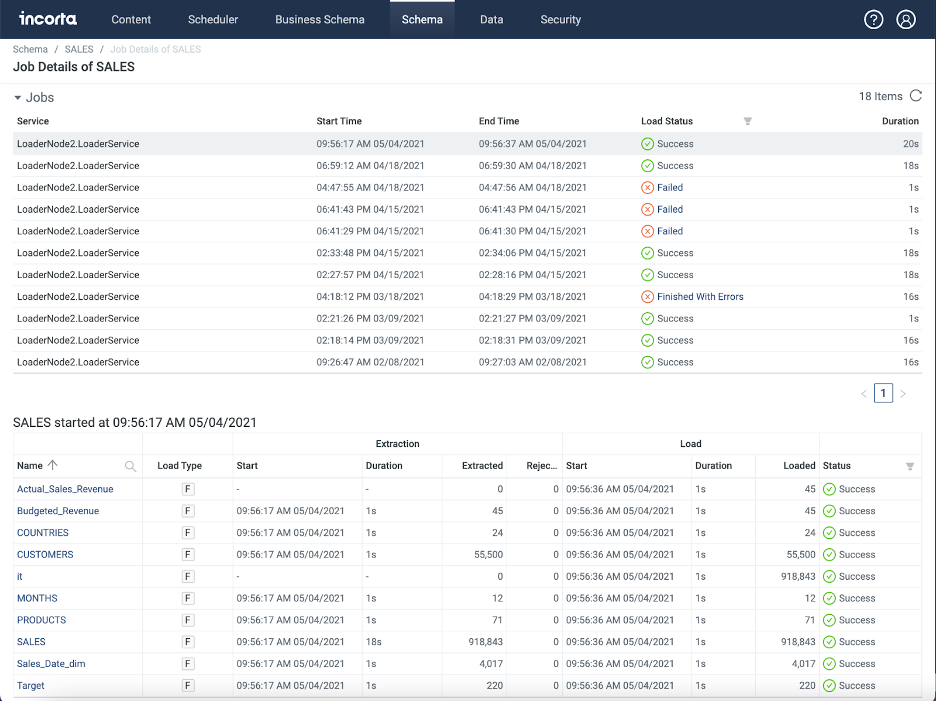Open the Business Schema tab
936x702 pixels.
pos(319,19)
